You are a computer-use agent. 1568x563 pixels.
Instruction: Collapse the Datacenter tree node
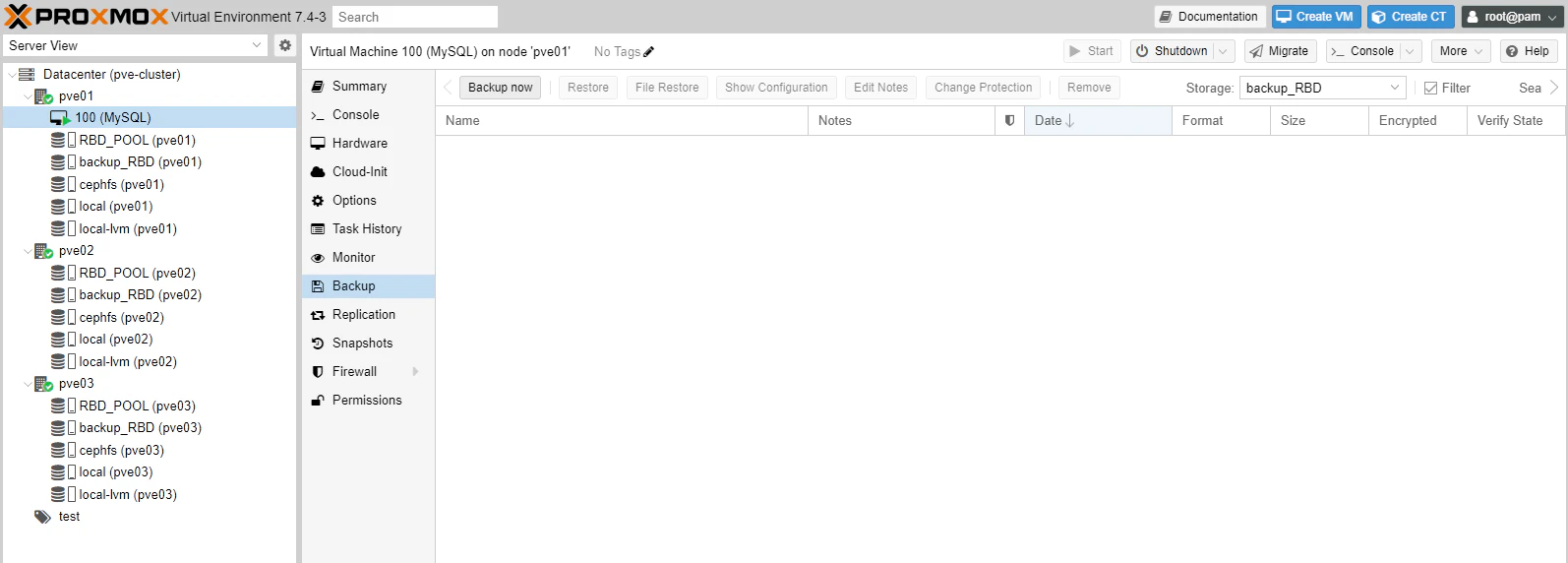tap(12, 74)
